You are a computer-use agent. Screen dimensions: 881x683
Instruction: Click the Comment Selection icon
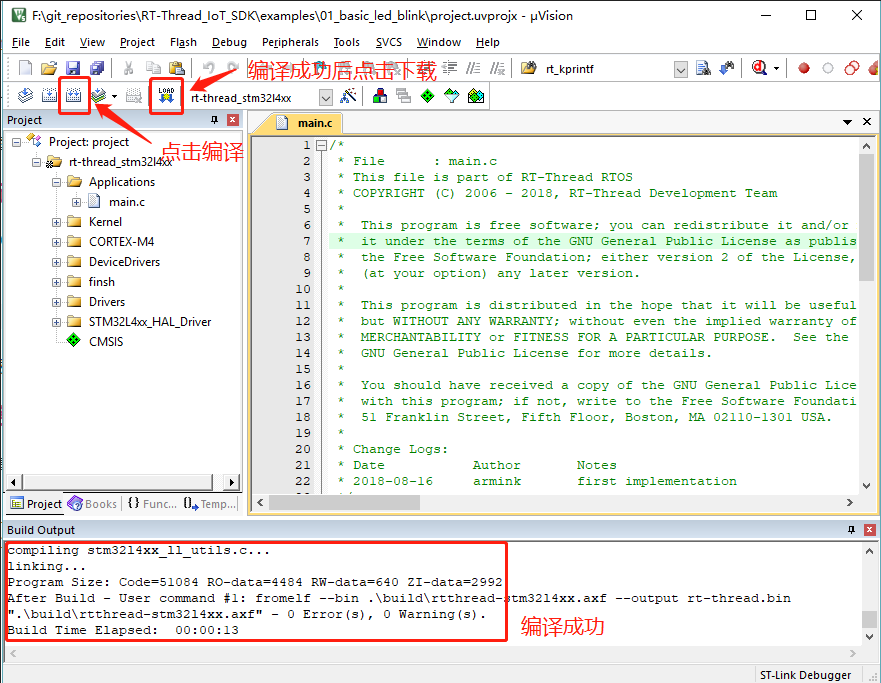pyautogui.click(x=473, y=69)
